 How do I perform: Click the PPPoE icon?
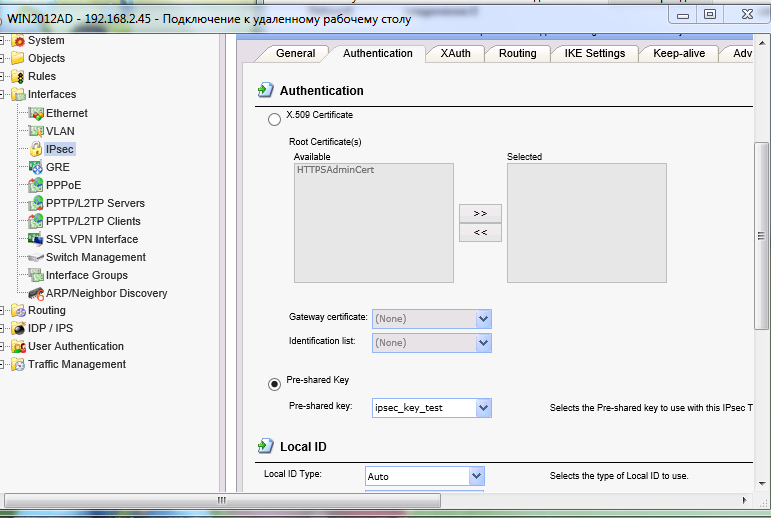pos(36,185)
